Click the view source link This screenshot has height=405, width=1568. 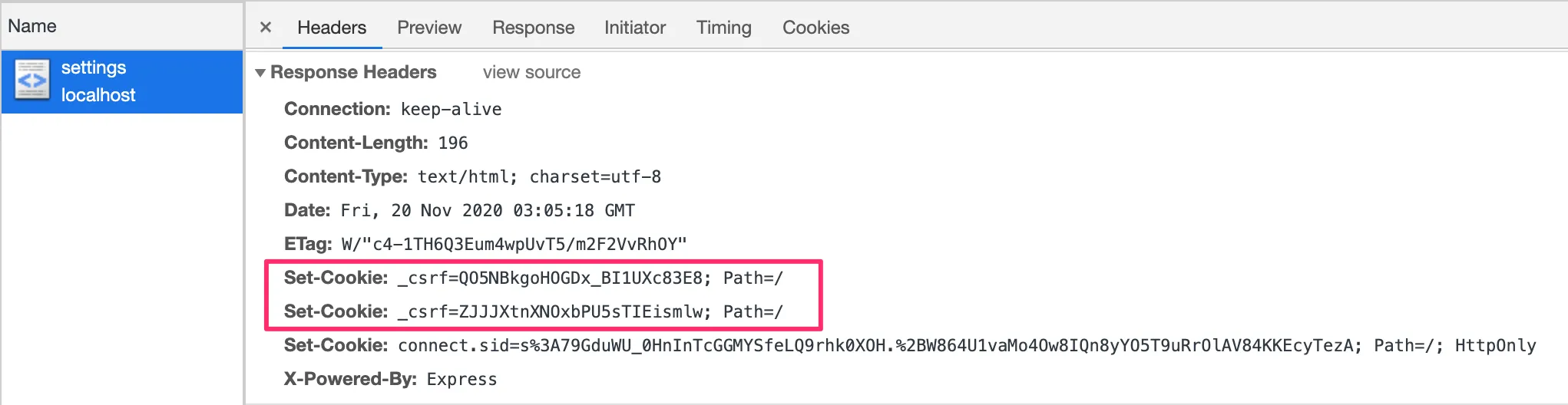click(x=531, y=72)
